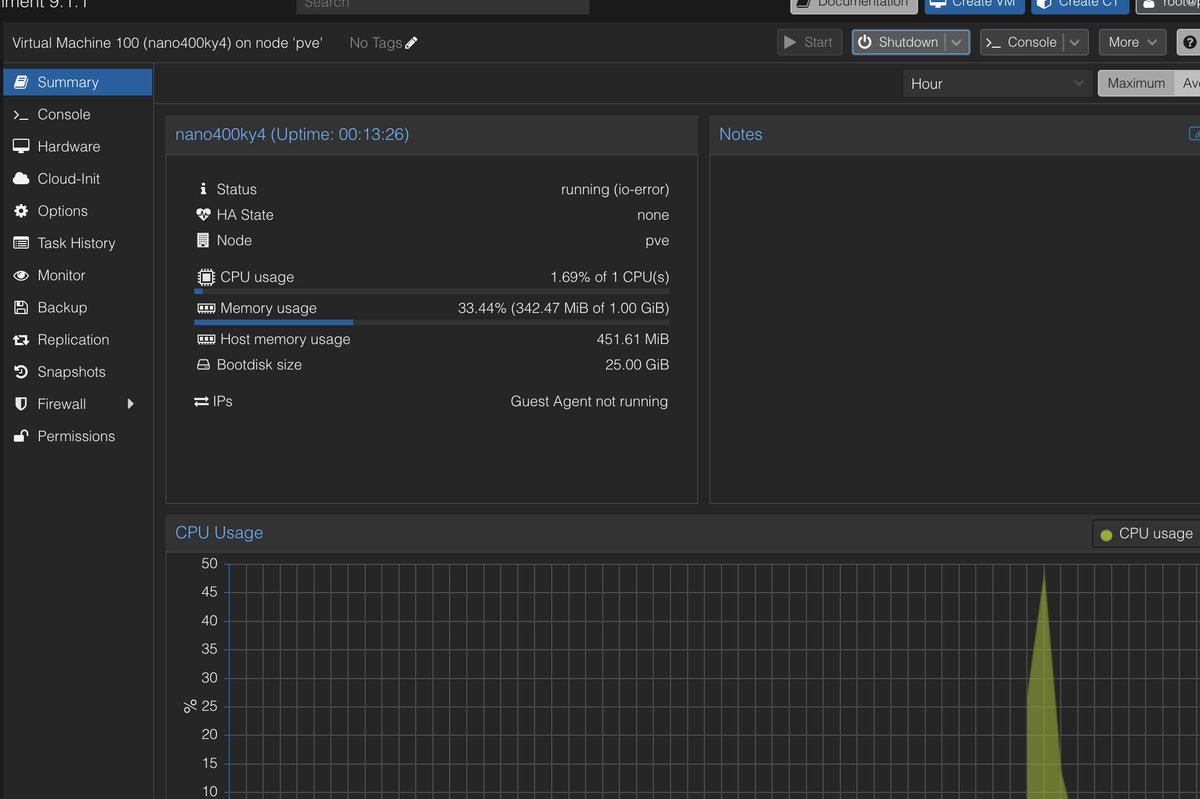This screenshot has width=1200, height=799.
Task: Open the Snapshots section
Action: [77, 372]
